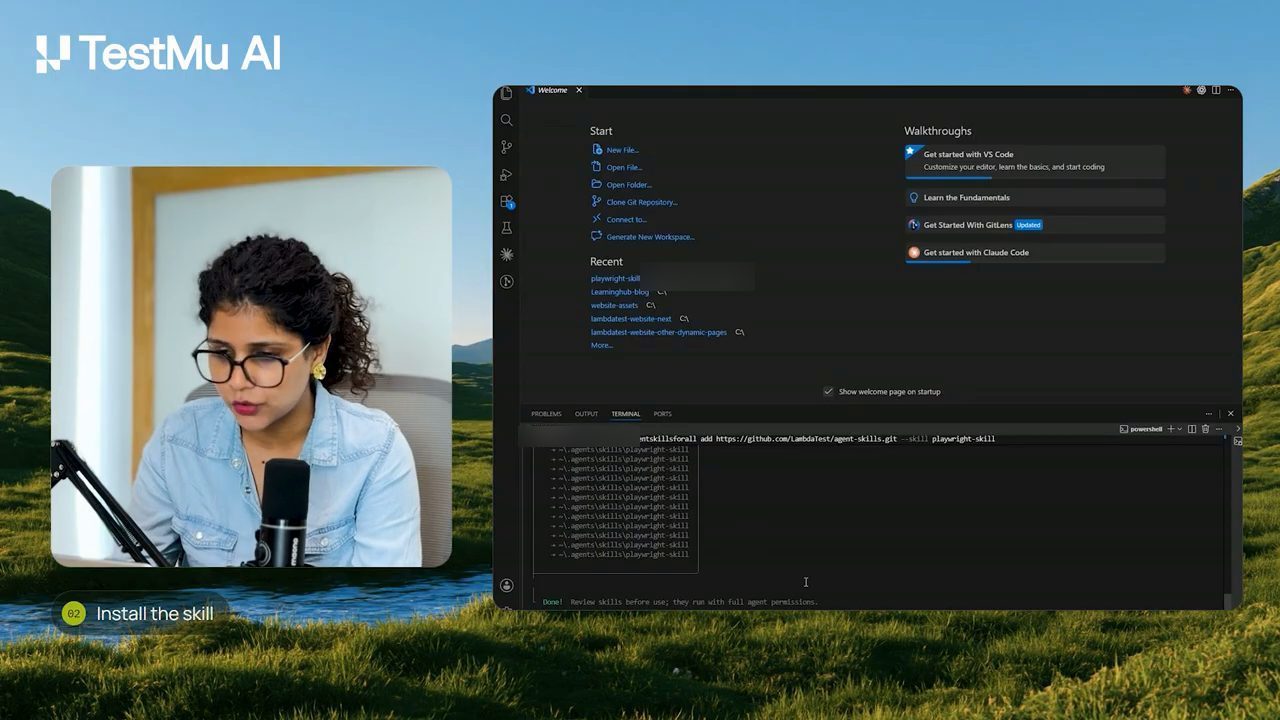The height and width of the screenshot is (720, 1280).
Task: Click the New File link
Action: [615, 150]
